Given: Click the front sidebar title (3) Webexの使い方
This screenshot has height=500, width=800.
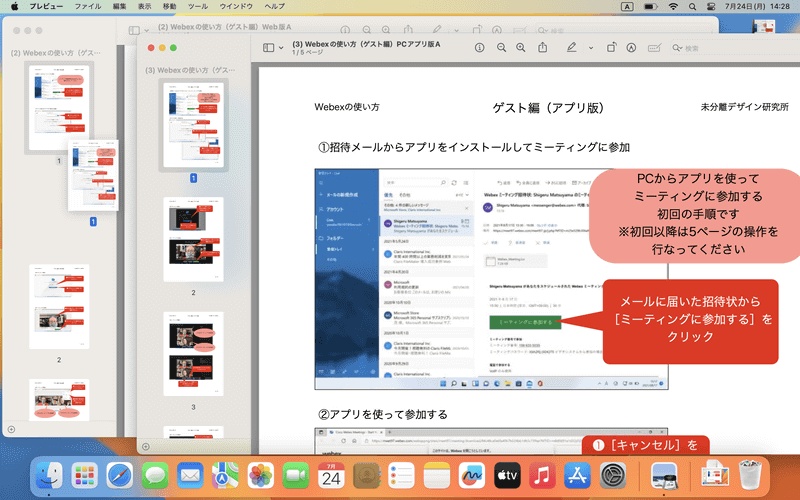Looking at the screenshot, I should pyautogui.click(x=190, y=70).
